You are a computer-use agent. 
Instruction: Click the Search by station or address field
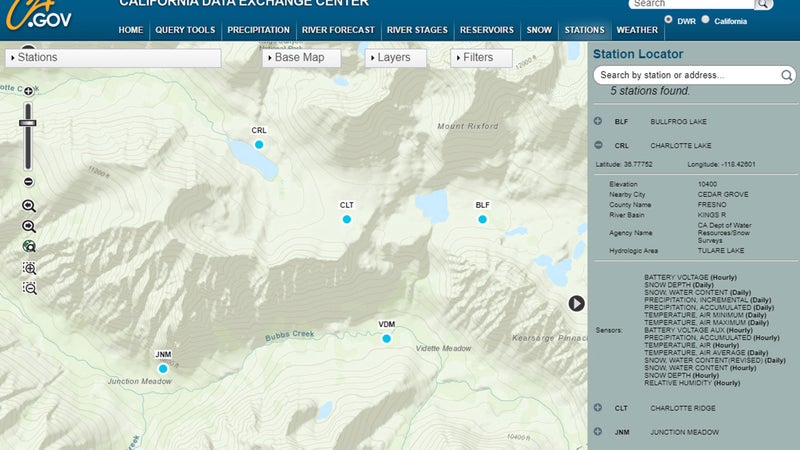pyautogui.click(x=689, y=76)
